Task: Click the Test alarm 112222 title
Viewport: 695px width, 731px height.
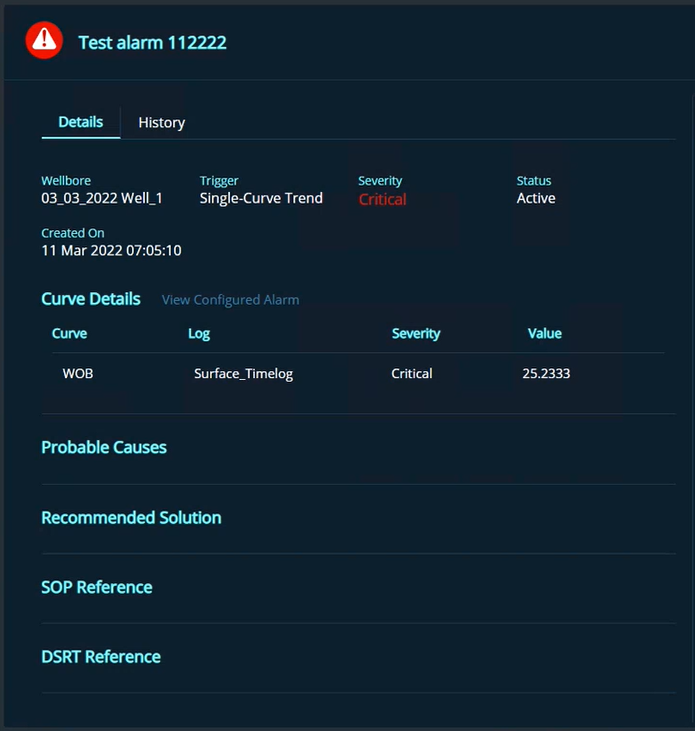Action: click(x=152, y=43)
